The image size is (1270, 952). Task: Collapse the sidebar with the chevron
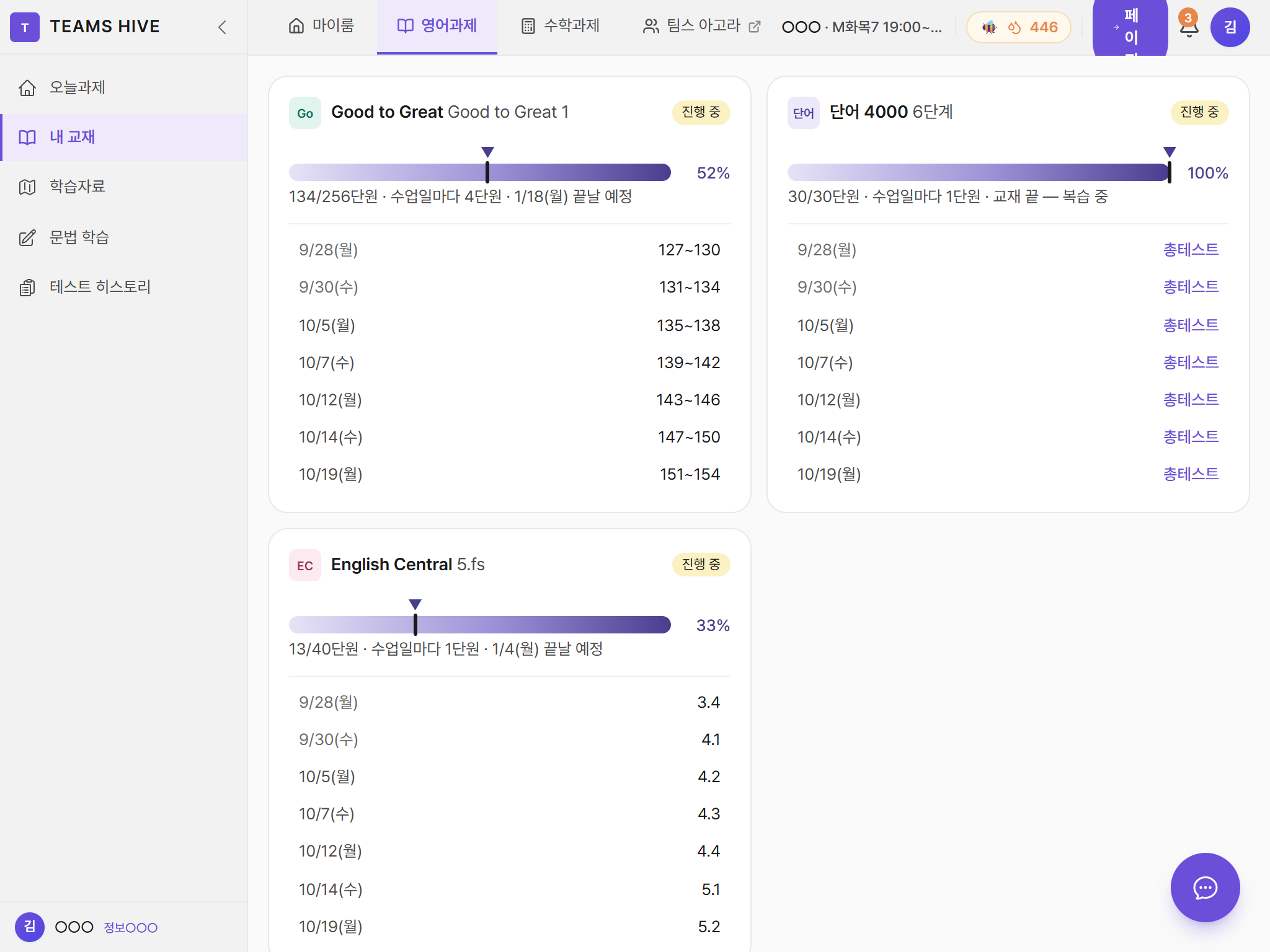coord(222,27)
